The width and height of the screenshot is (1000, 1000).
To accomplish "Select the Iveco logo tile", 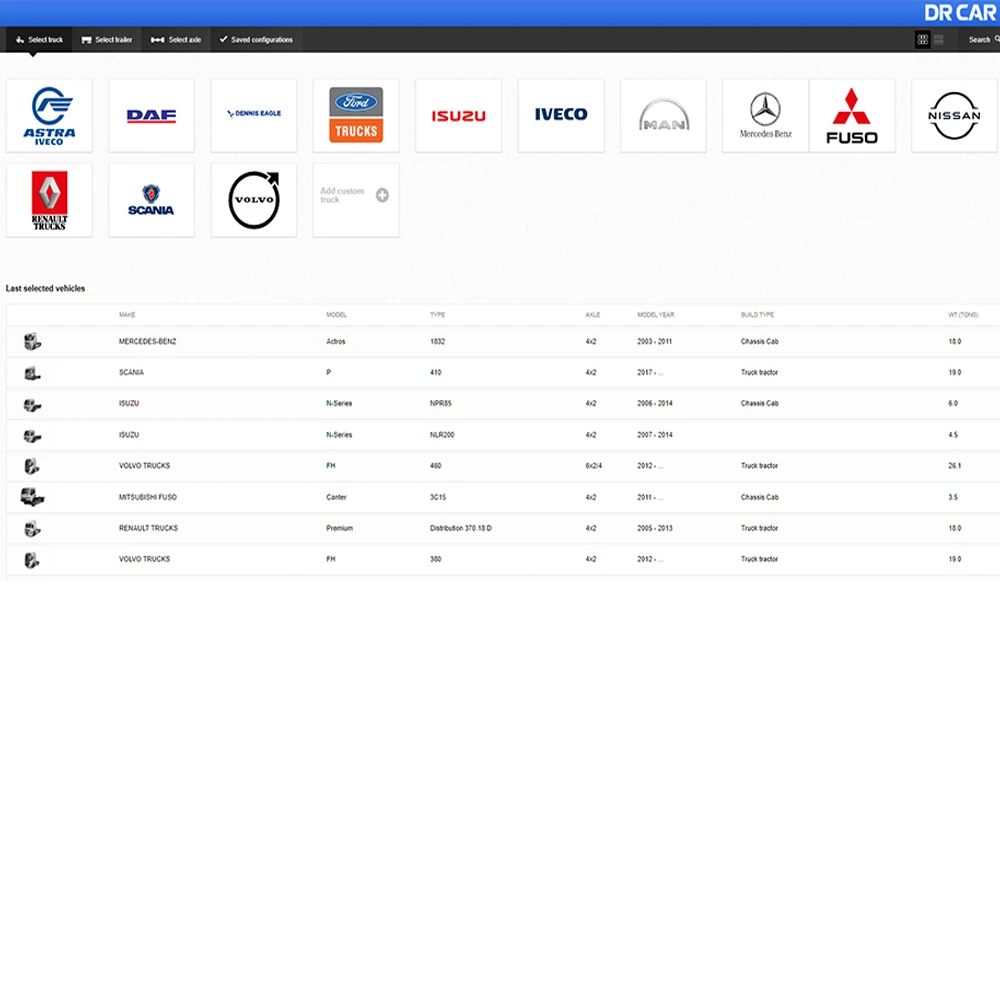I will pyautogui.click(x=561, y=115).
